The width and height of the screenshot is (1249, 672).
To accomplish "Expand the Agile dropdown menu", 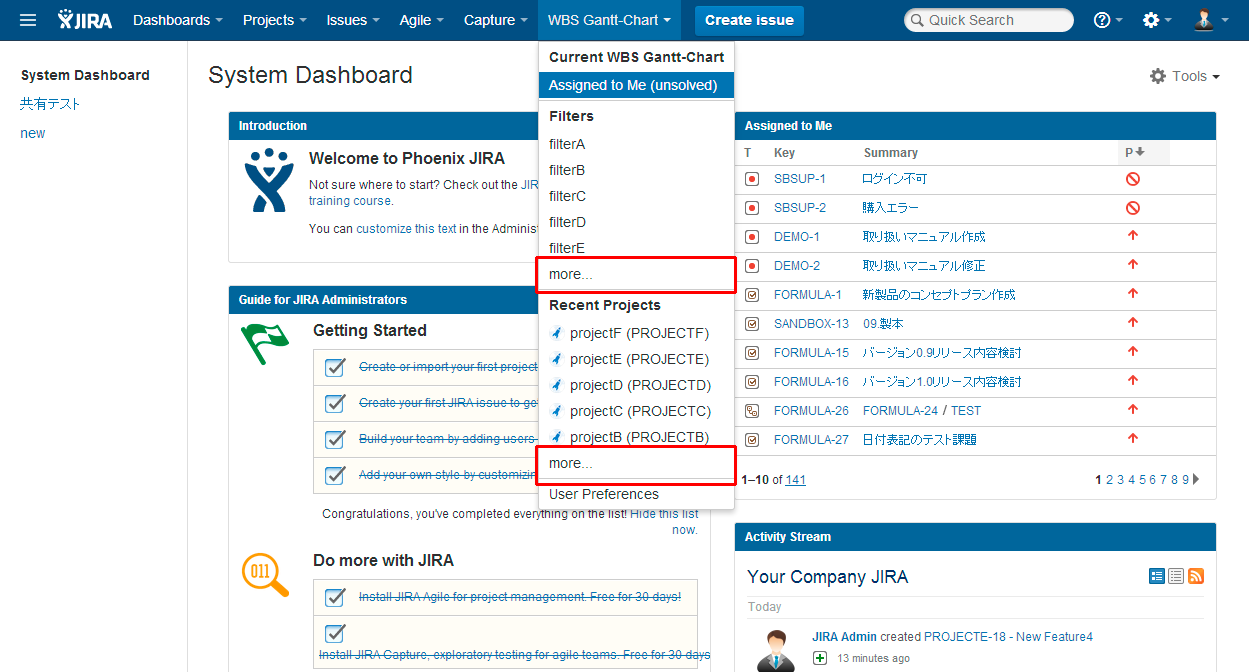I will click(x=421, y=20).
